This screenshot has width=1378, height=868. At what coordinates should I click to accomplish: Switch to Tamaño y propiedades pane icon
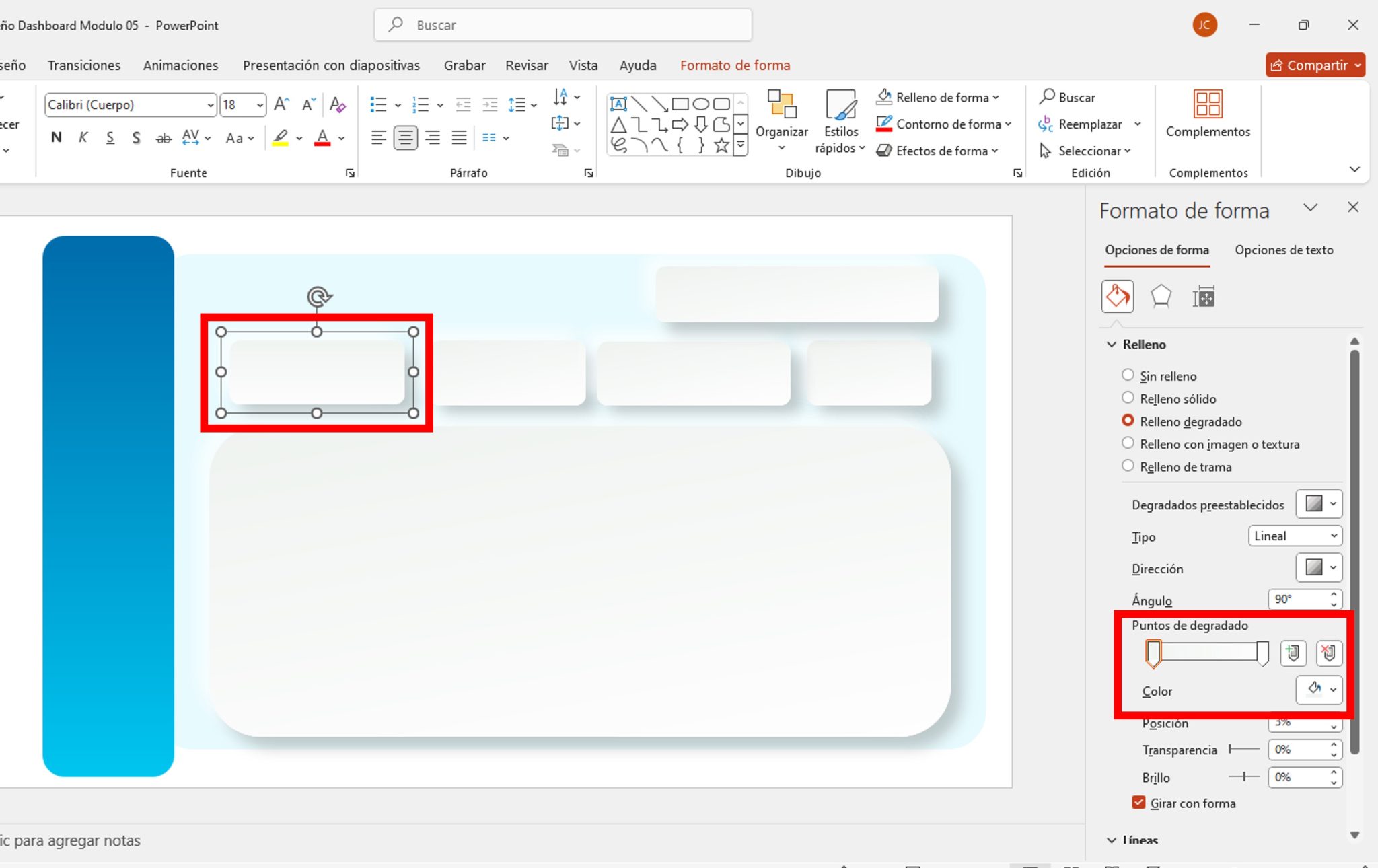click(1204, 296)
